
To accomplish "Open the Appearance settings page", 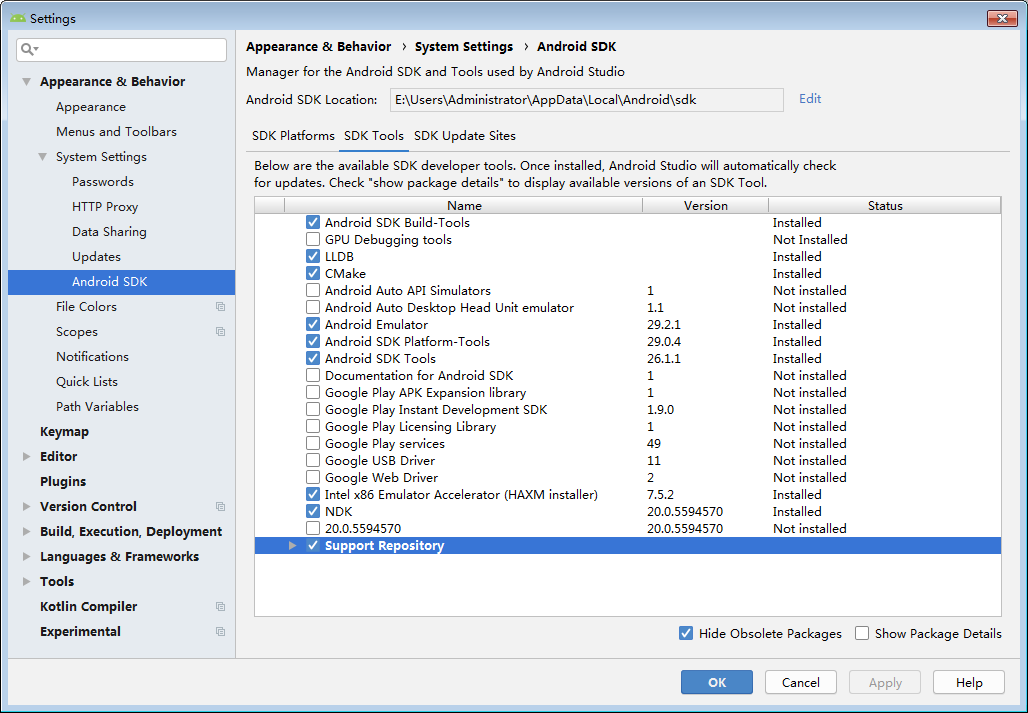I will point(90,107).
